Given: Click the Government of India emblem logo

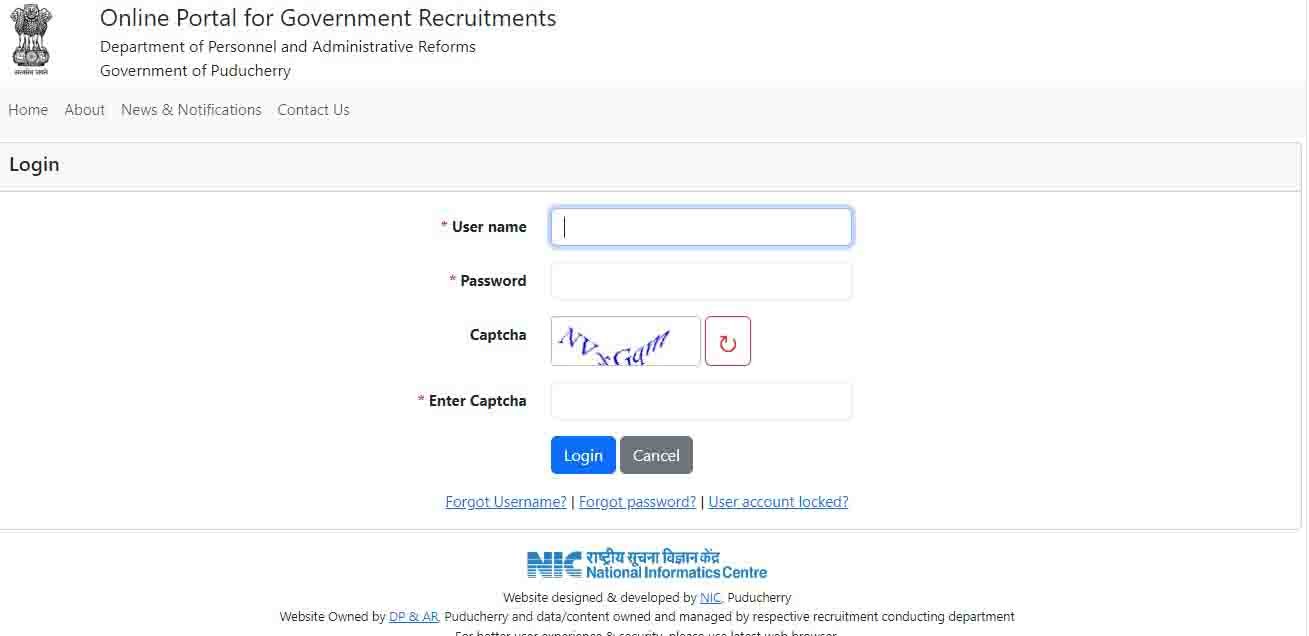Looking at the screenshot, I should tap(31, 41).
